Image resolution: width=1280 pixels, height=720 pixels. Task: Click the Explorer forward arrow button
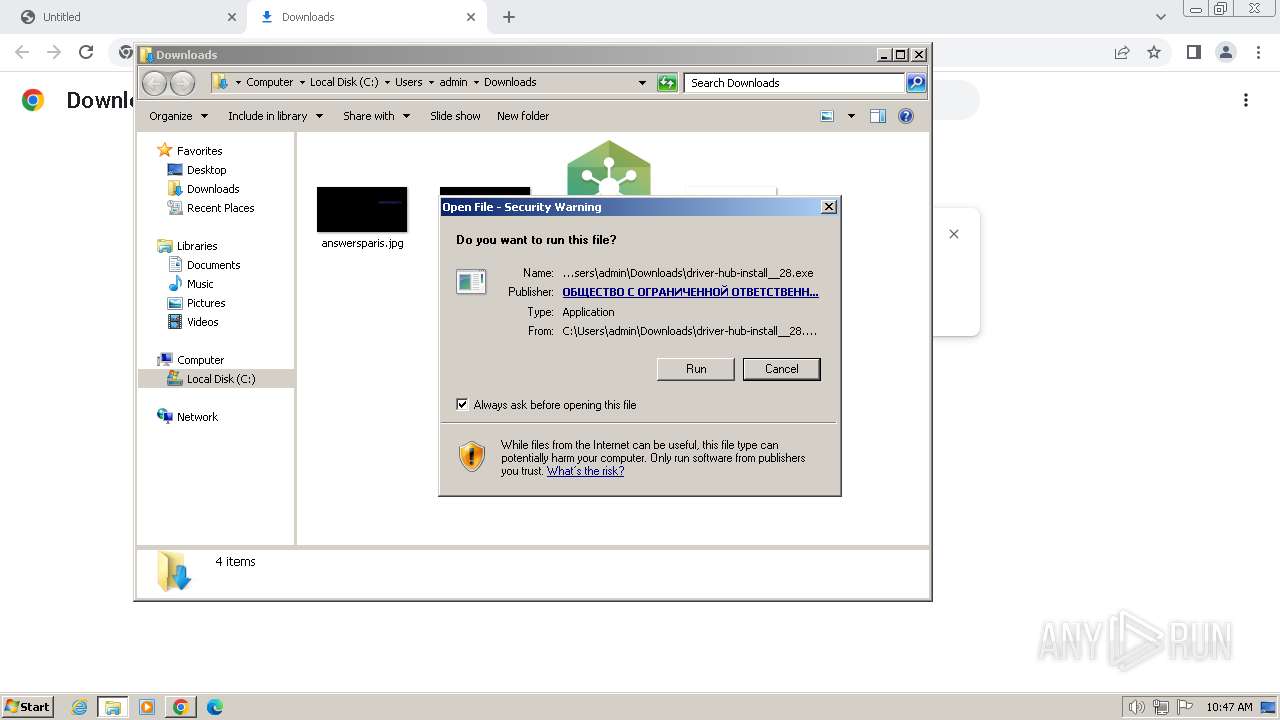182,83
